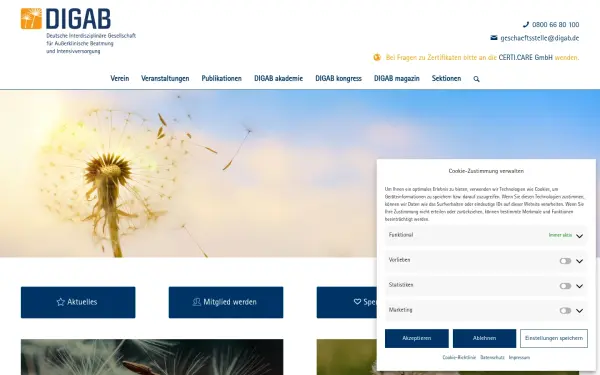Click the person icon on Mitglied werden
The width and height of the screenshot is (600, 375).
pyautogui.click(x=197, y=302)
